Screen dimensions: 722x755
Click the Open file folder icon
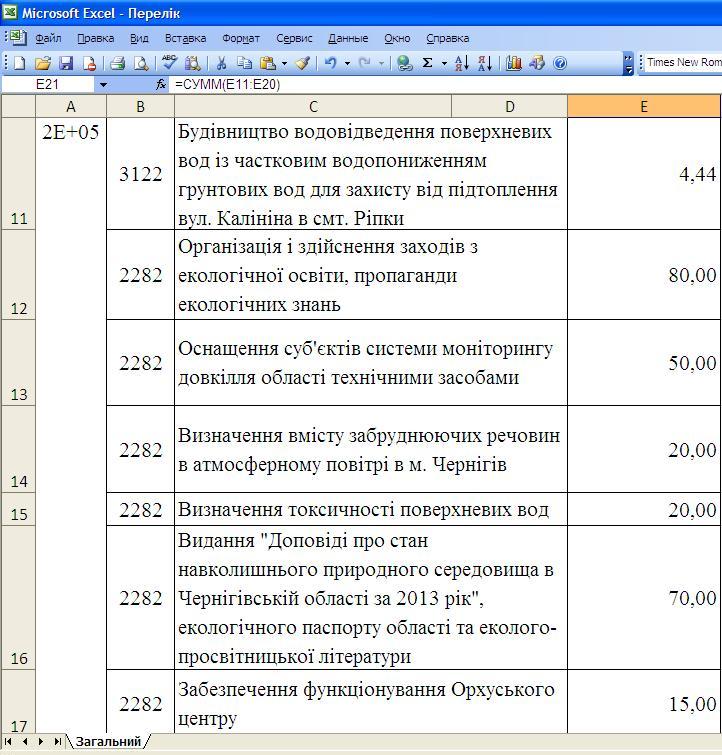tap(43, 63)
